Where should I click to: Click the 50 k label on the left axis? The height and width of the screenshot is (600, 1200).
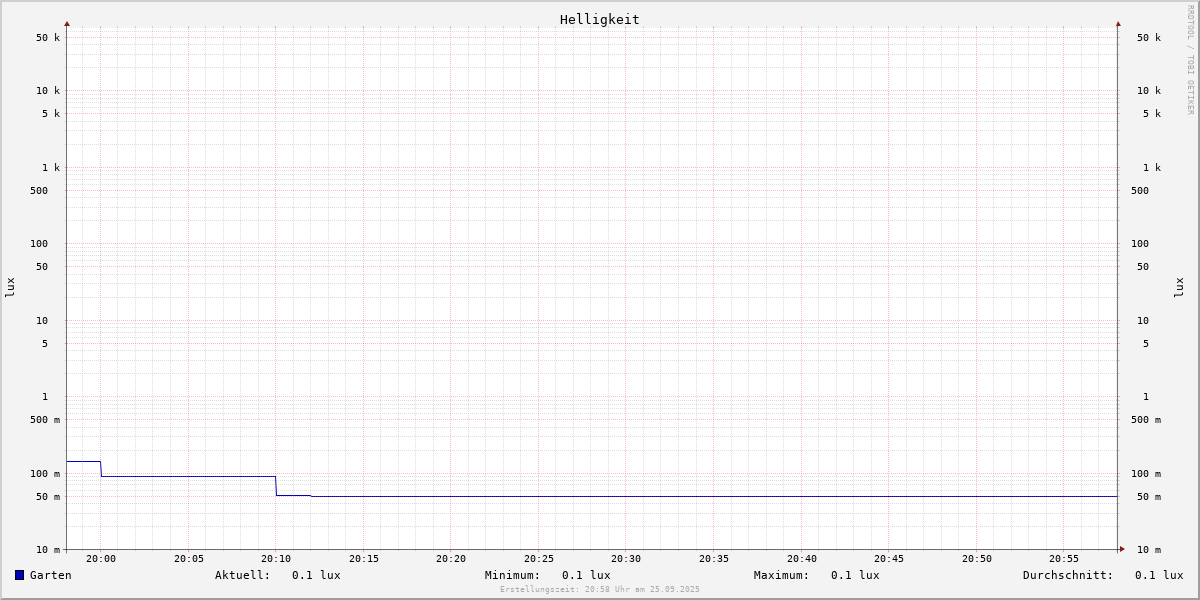(x=48, y=38)
